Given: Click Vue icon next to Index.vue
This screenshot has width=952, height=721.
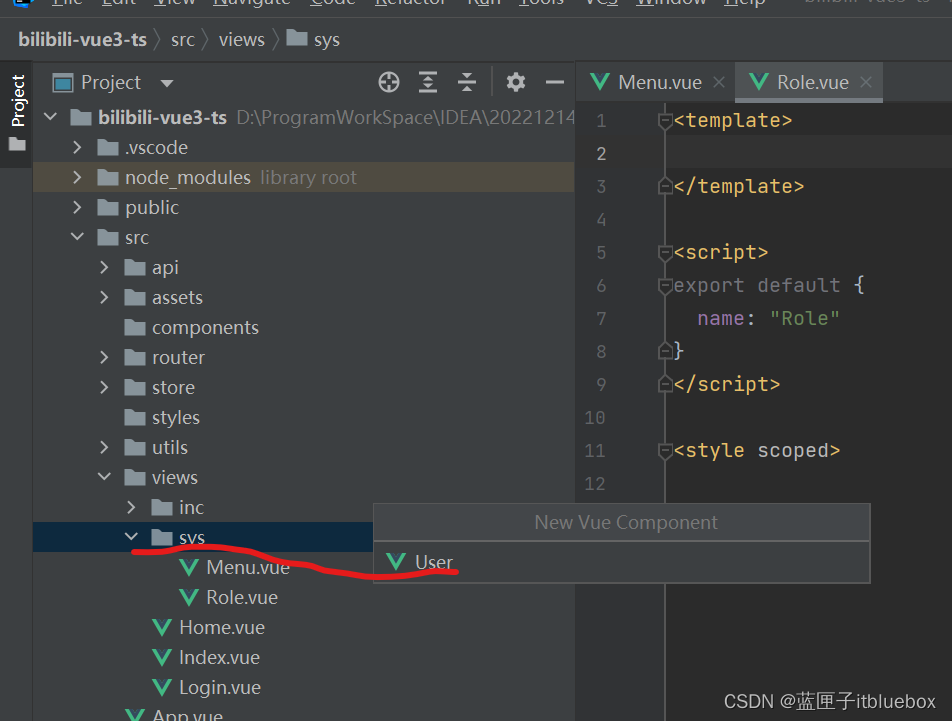Looking at the screenshot, I should pos(162,657).
